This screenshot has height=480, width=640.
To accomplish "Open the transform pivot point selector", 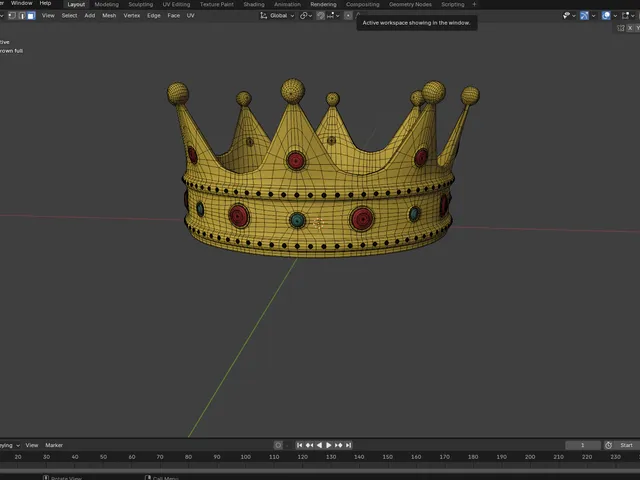I will pyautogui.click(x=306, y=16).
